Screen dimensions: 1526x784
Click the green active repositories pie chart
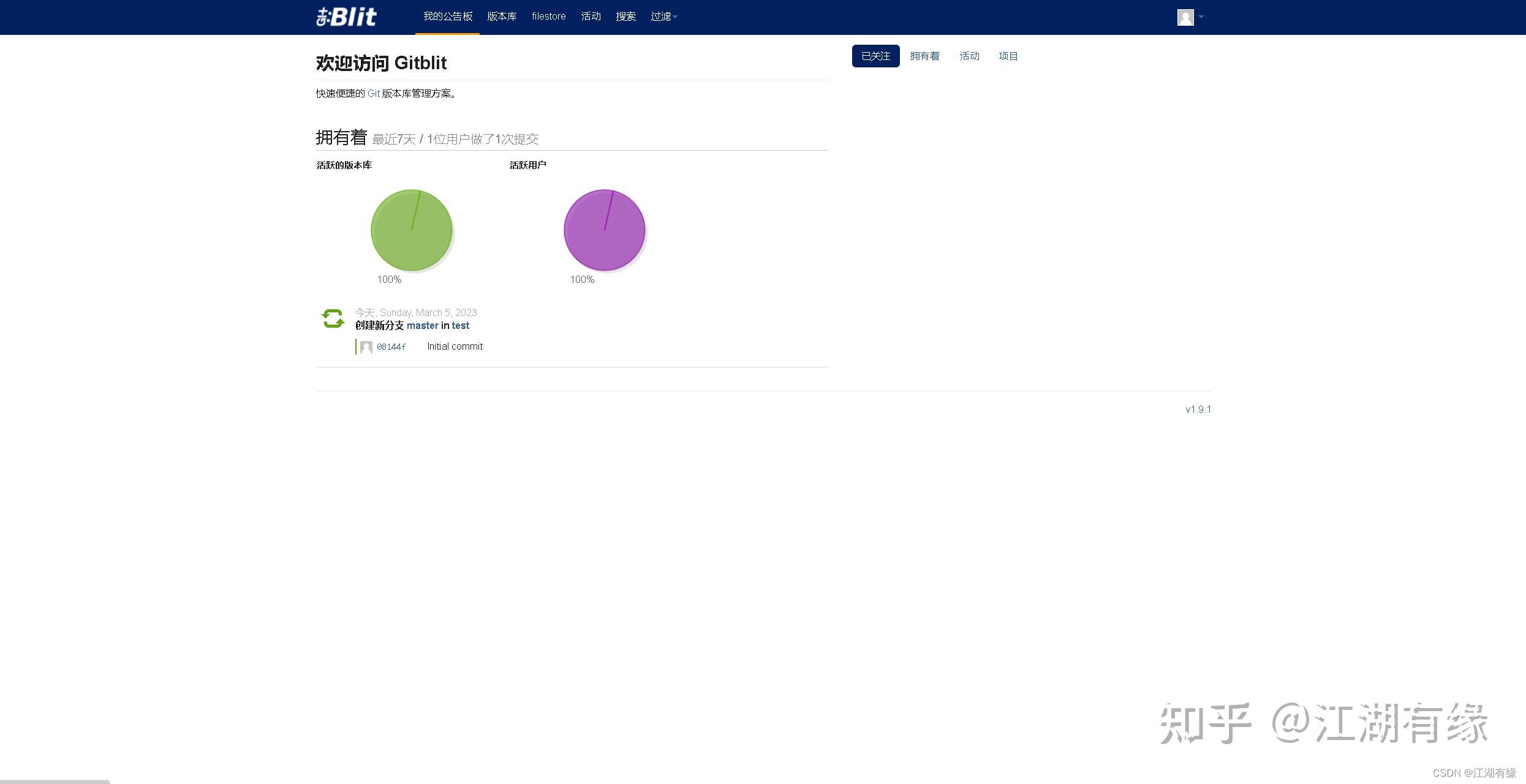(412, 230)
